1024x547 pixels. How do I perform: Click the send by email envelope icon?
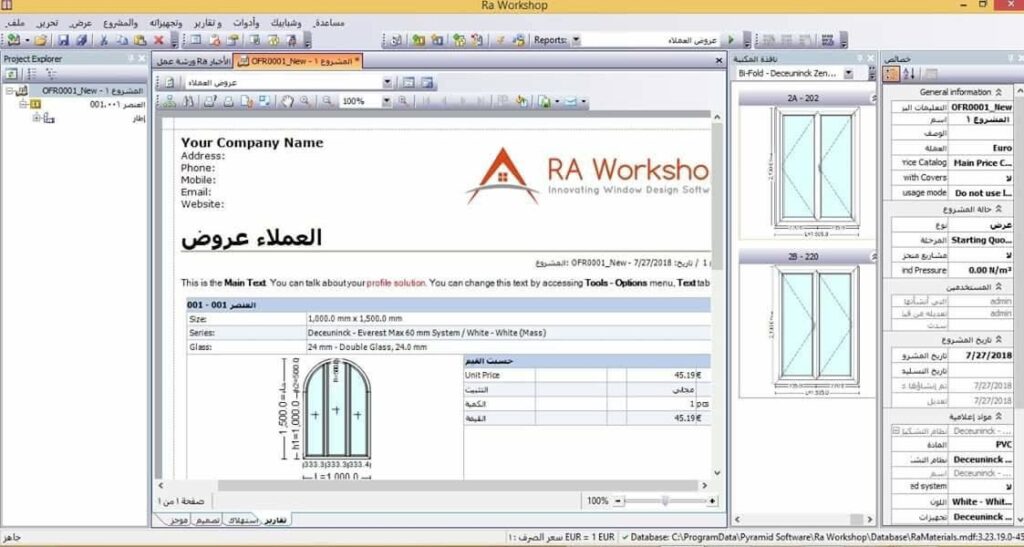pos(571,102)
